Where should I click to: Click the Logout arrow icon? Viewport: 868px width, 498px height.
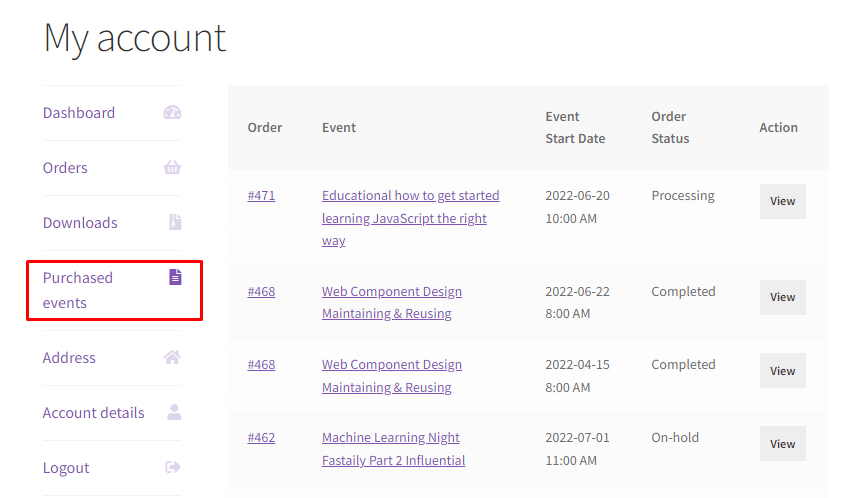click(173, 467)
